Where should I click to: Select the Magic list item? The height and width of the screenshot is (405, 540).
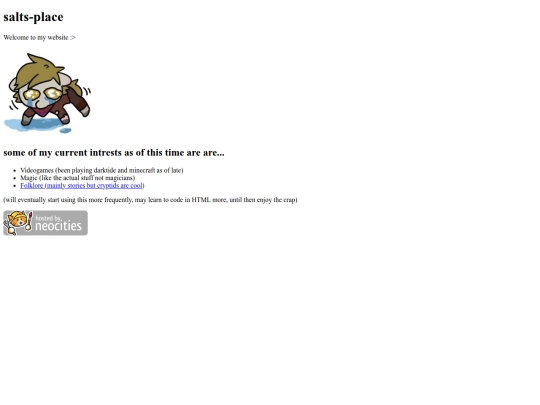point(77,178)
